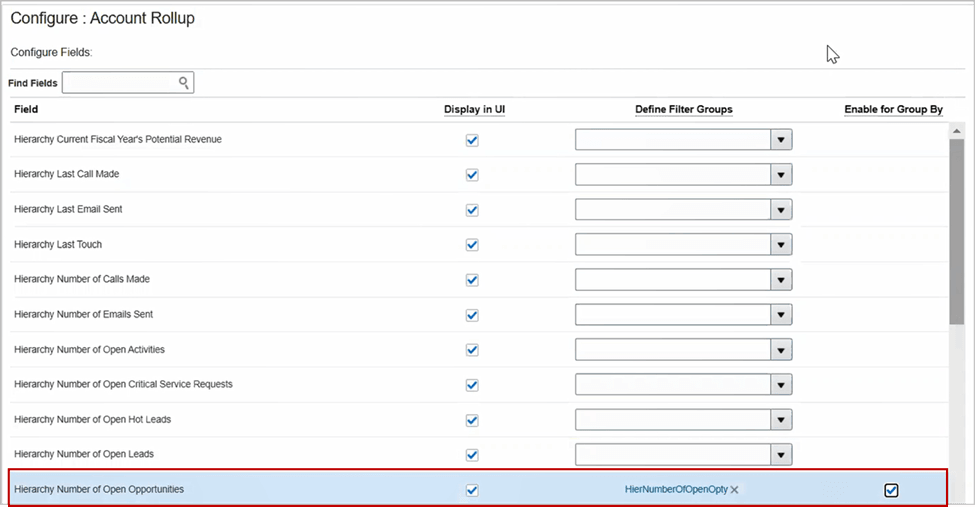
Task: Click the Find Fields search magnifier icon
Action: pos(183,82)
